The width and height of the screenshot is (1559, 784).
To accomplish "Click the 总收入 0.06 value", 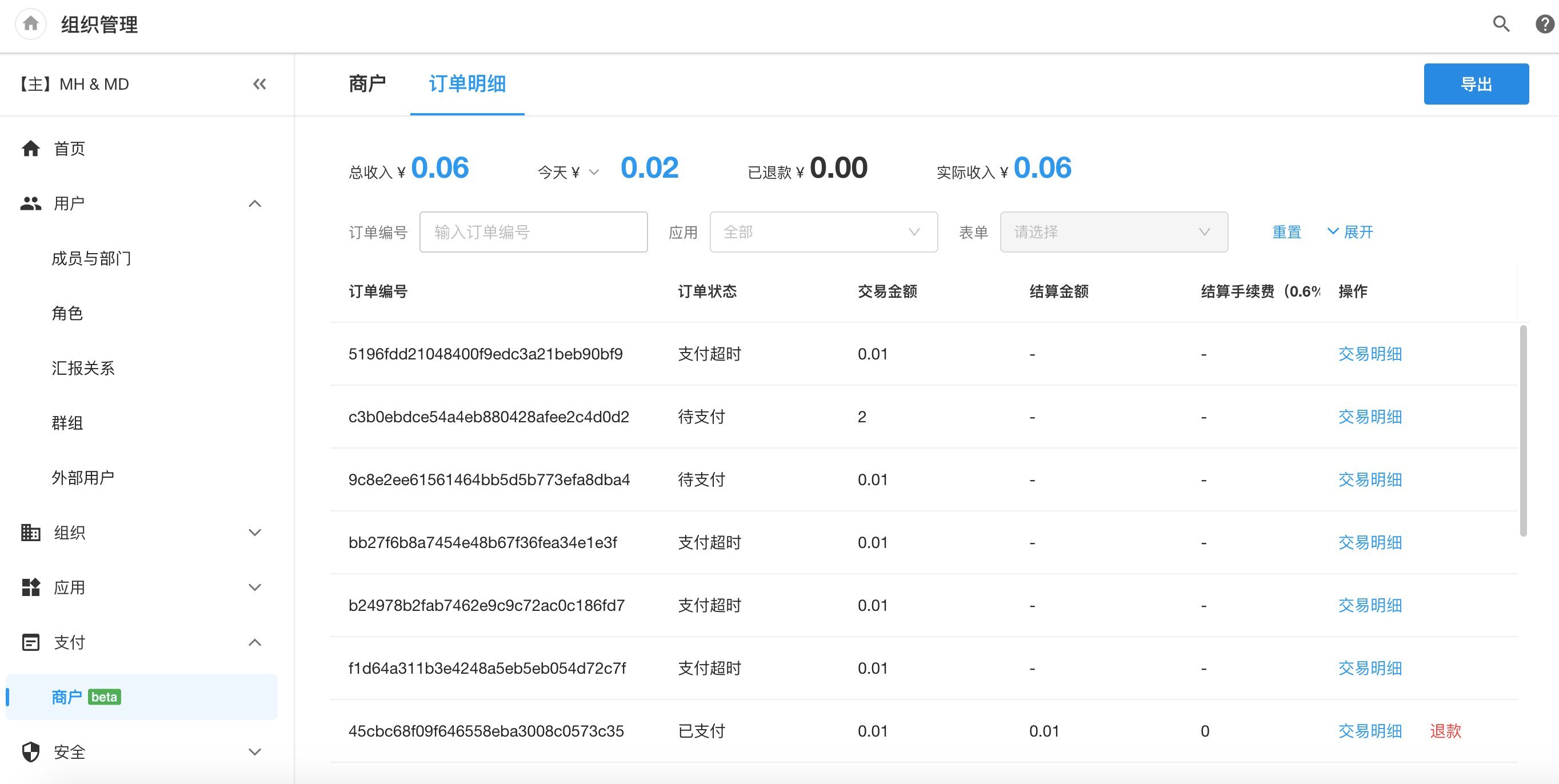I will point(440,167).
